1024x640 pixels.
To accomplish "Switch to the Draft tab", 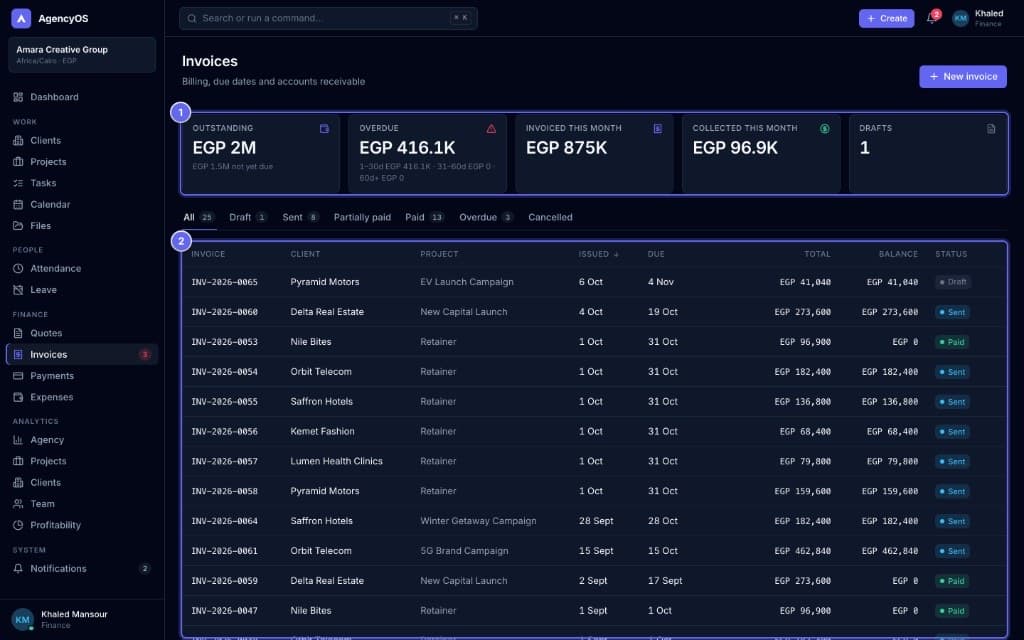I will (x=248, y=217).
